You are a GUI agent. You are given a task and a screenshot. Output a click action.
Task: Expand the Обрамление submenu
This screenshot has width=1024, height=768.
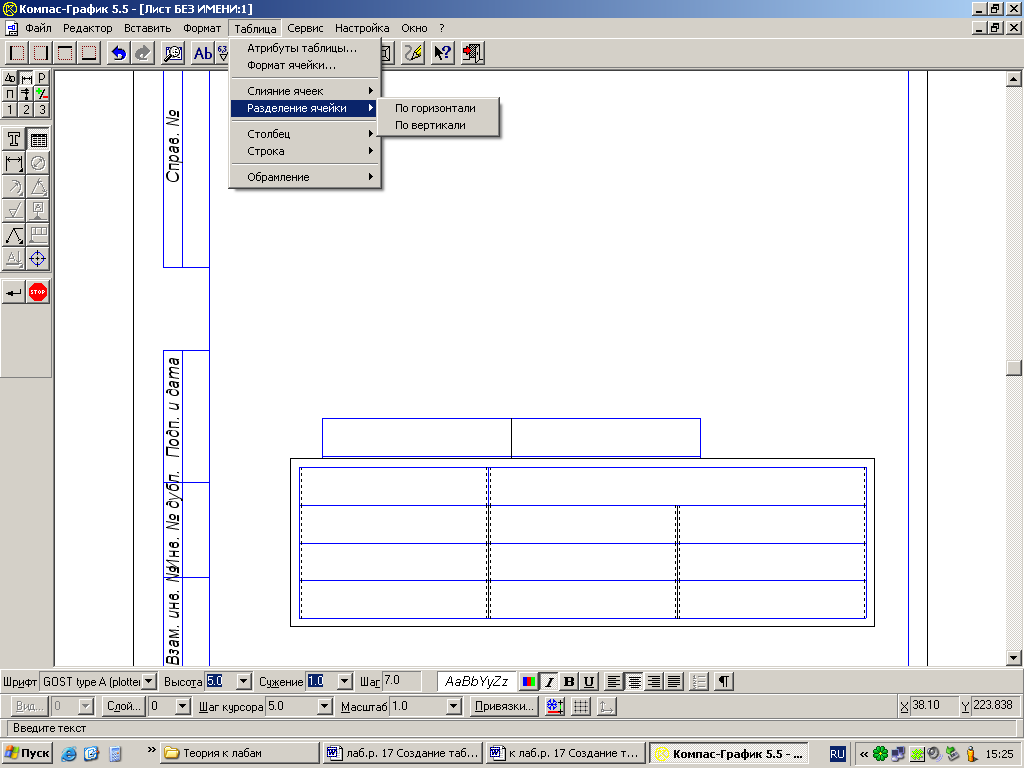[x=305, y=177]
